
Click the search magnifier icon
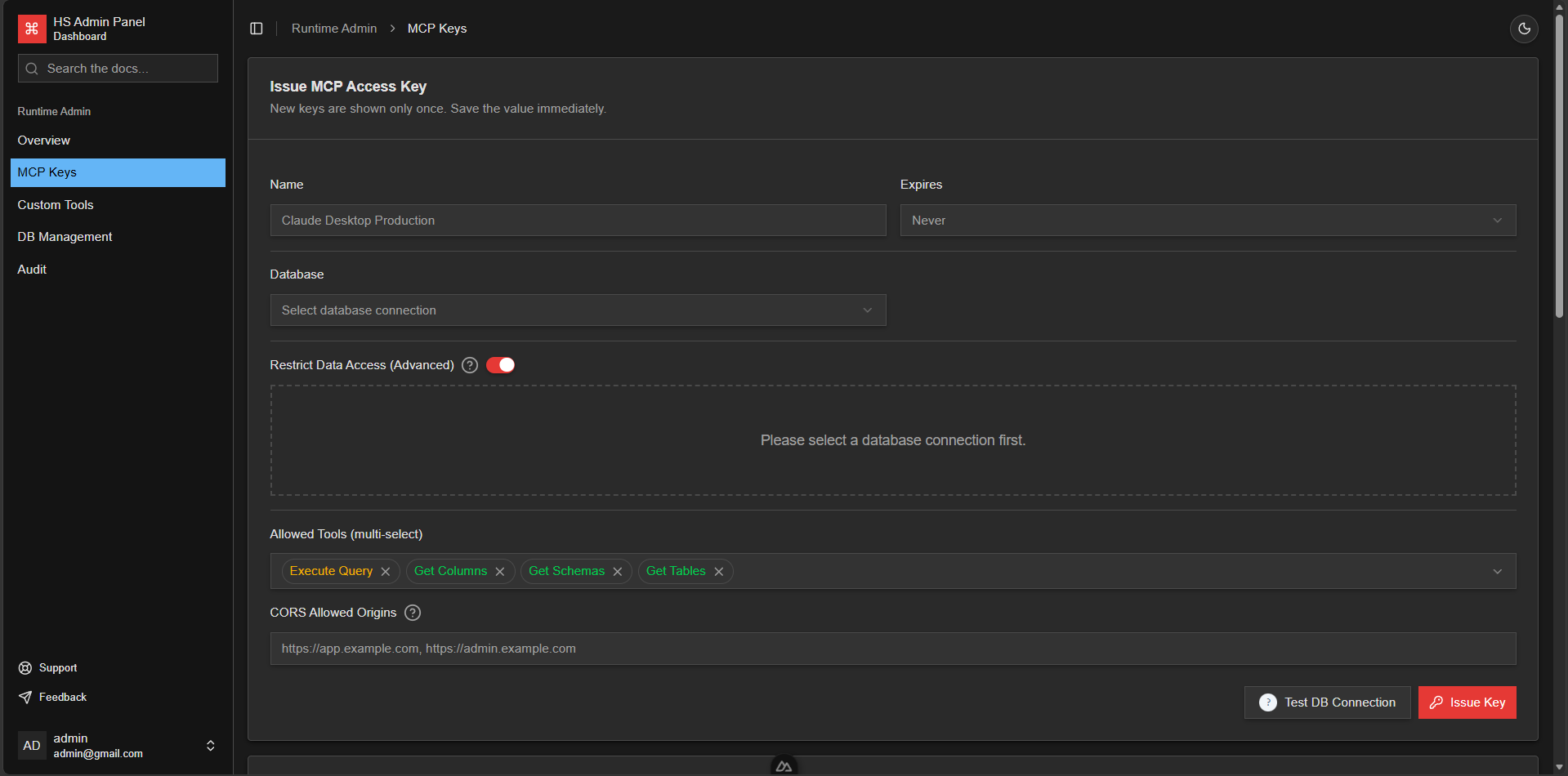point(32,69)
